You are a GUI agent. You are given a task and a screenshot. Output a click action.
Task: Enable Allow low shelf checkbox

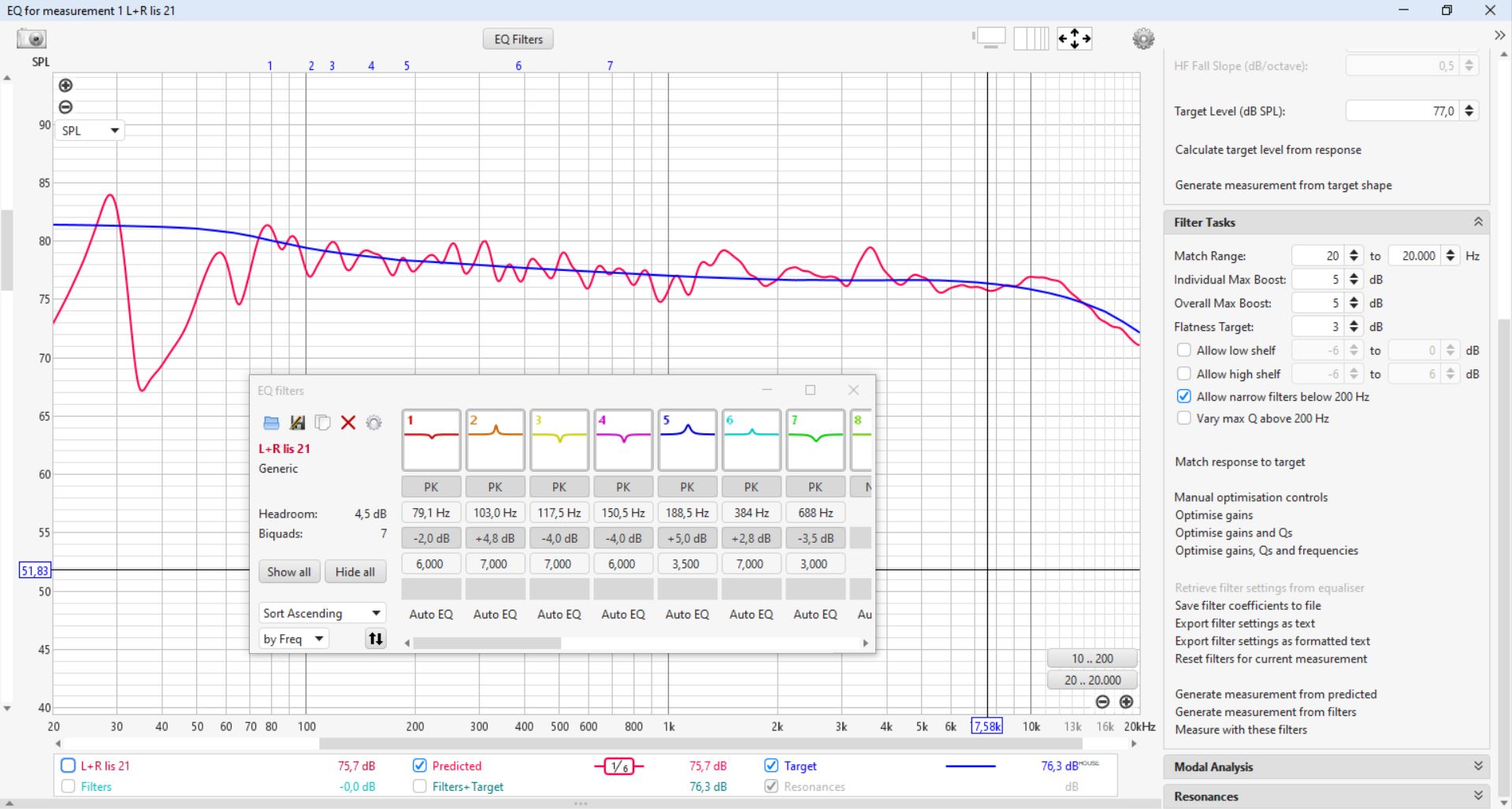pos(1183,350)
